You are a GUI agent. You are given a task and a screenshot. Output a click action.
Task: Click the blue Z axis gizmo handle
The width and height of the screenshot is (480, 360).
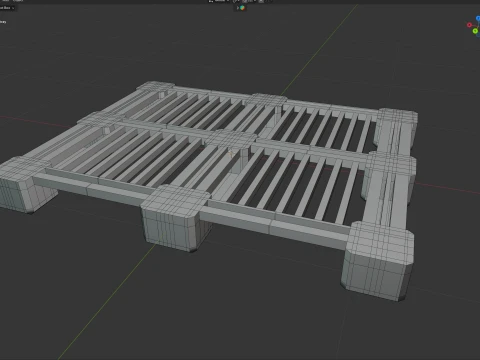[478, 18]
